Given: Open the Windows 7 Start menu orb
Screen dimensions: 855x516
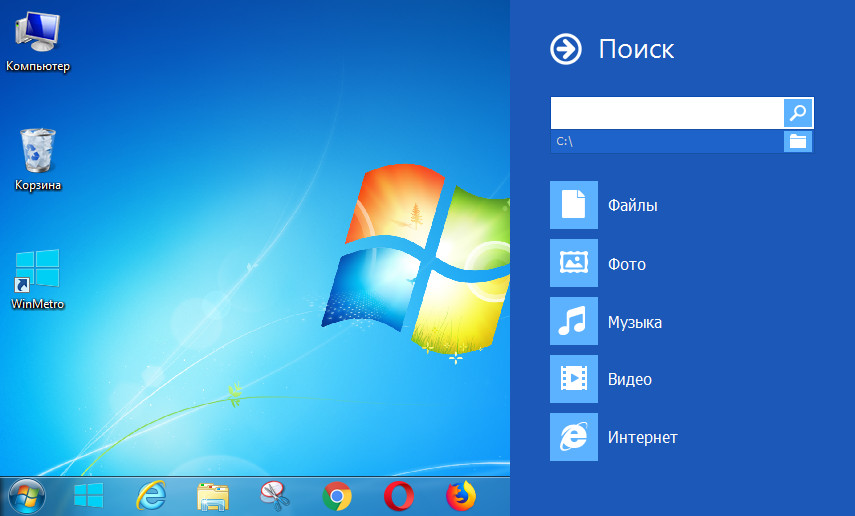Looking at the screenshot, I should [x=27, y=495].
